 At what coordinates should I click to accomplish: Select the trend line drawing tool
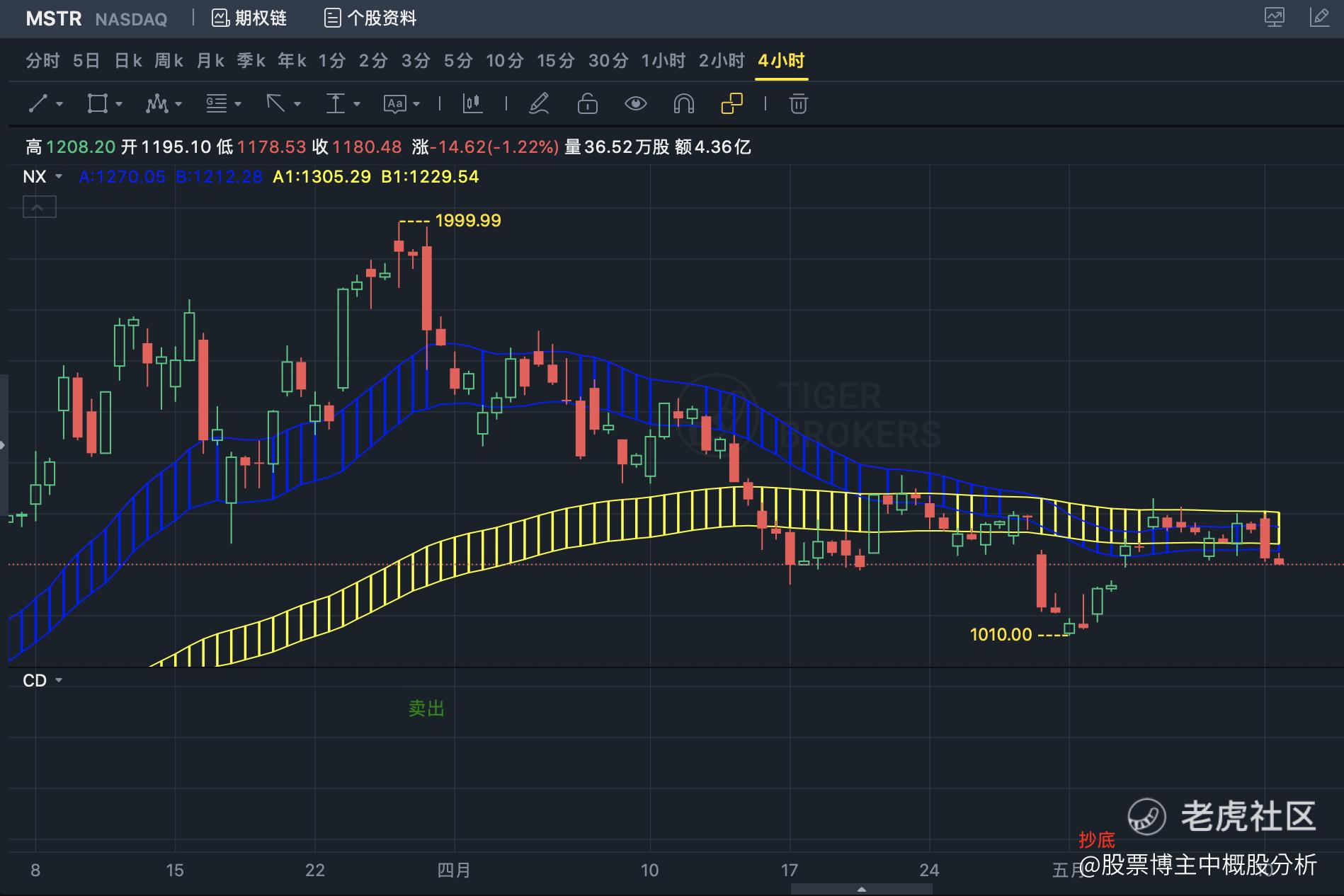click(37, 104)
